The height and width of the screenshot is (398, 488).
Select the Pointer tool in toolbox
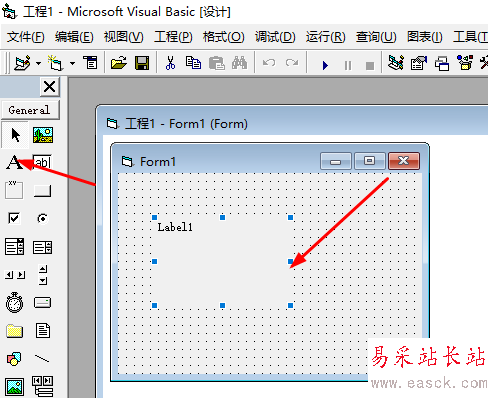(x=15, y=135)
